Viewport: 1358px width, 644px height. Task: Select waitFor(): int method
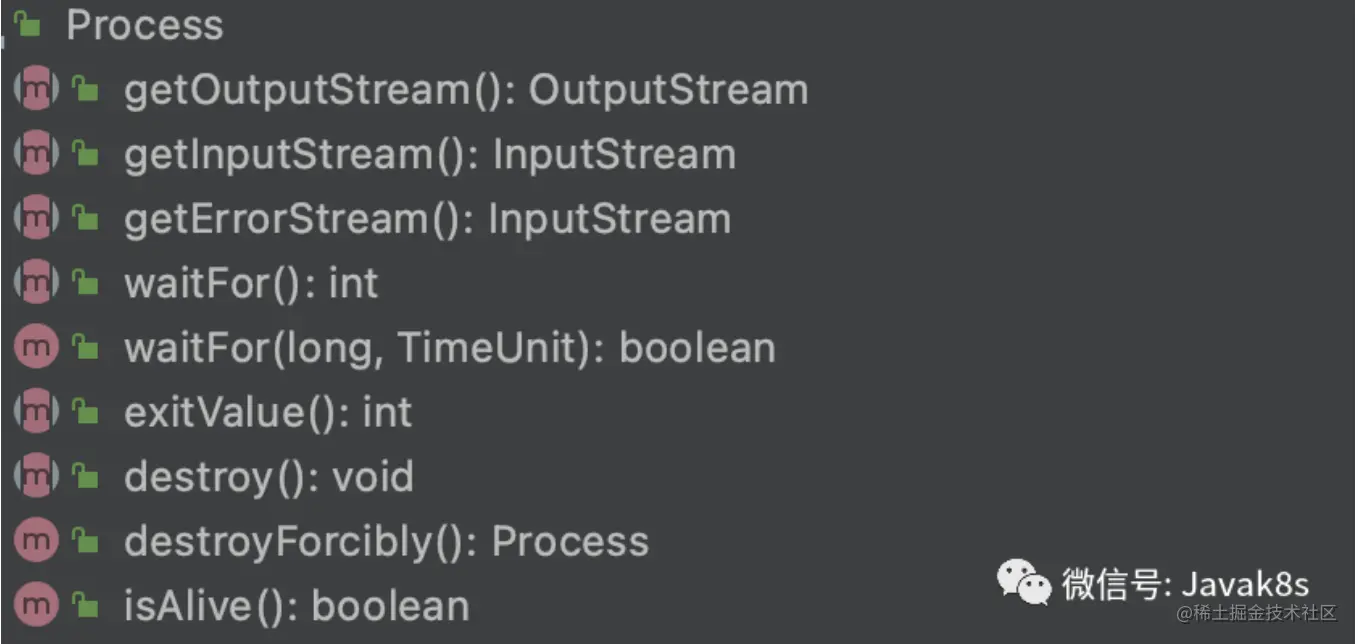click(251, 284)
